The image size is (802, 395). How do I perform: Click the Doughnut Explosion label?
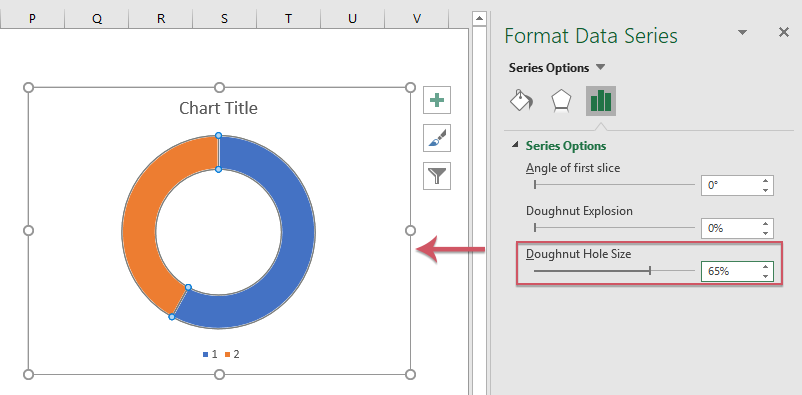(579, 211)
